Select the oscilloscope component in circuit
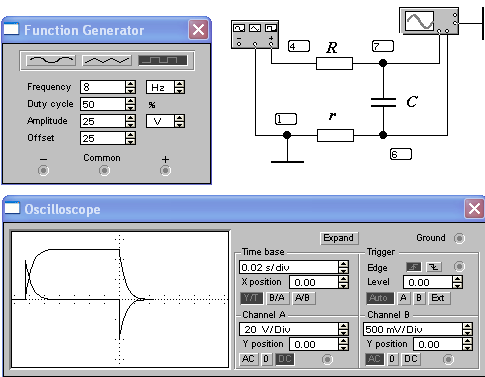This screenshot has width=485, height=377. pyautogui.click(x=429, y=21)
